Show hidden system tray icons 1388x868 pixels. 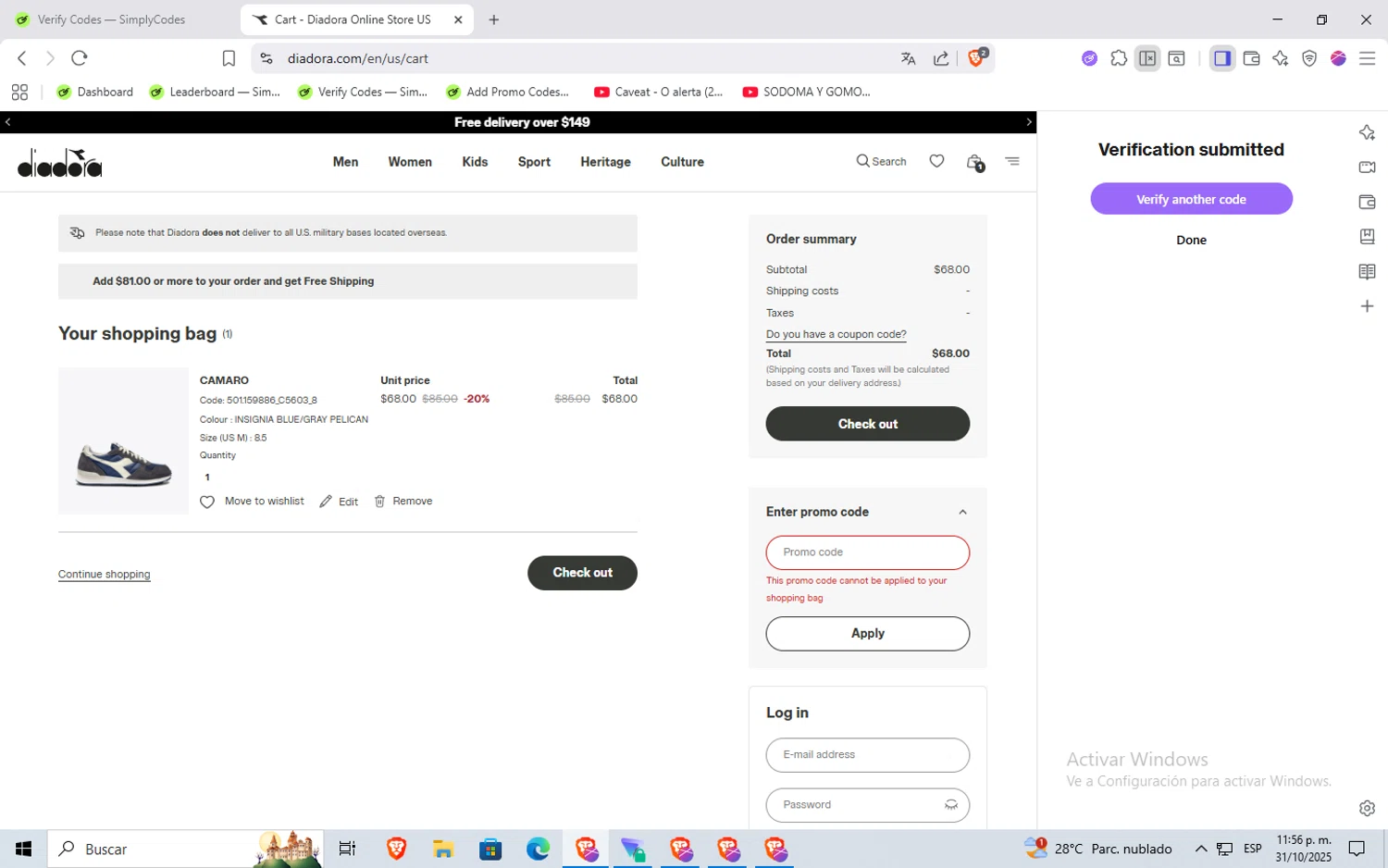(1201, 849)
